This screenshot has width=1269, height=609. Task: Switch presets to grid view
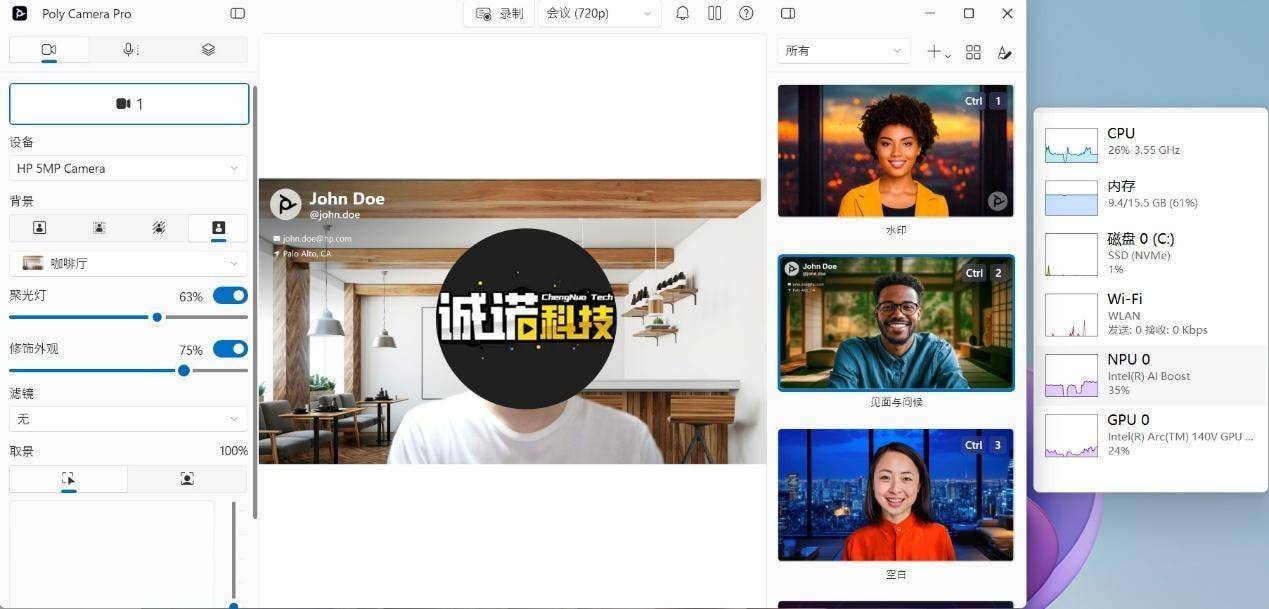(x=973, y=52)
